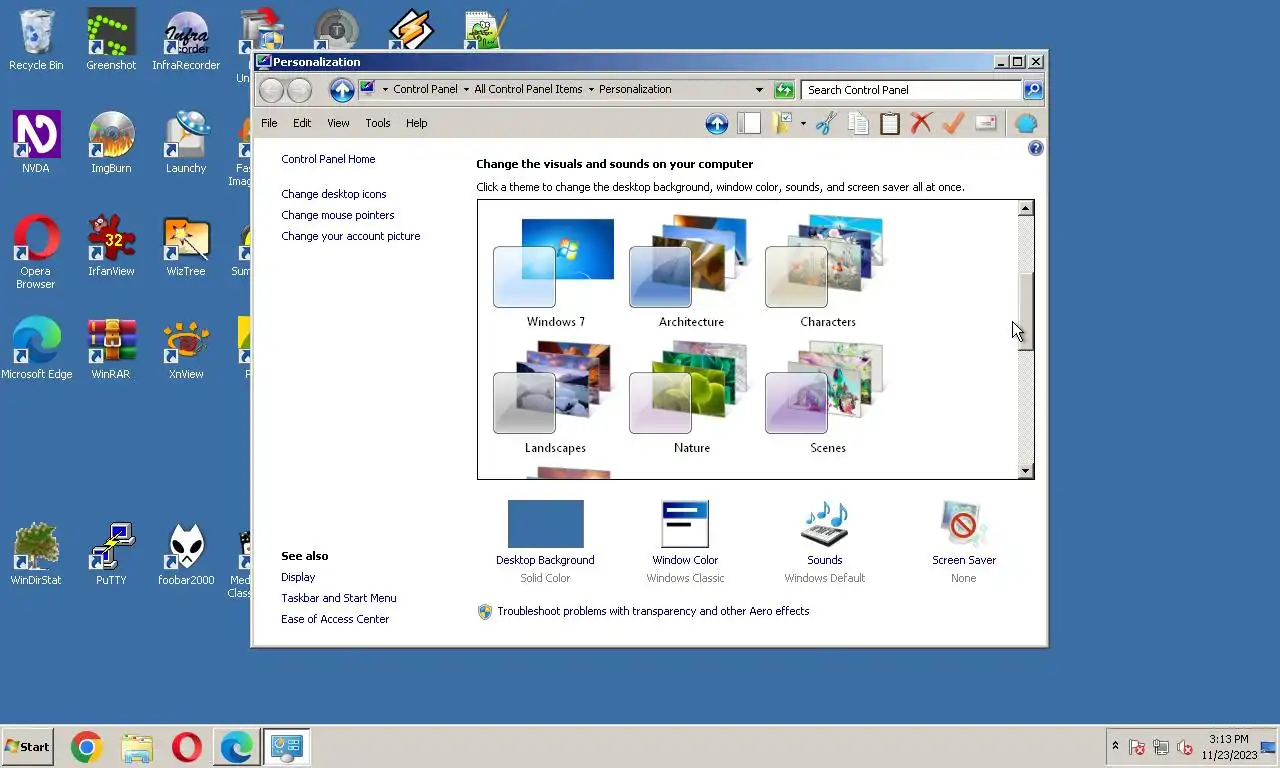Expand the dropdown arrow after Control Panel breadcrumb
The width and height of the screenshot is (1280, 768).
465,90
